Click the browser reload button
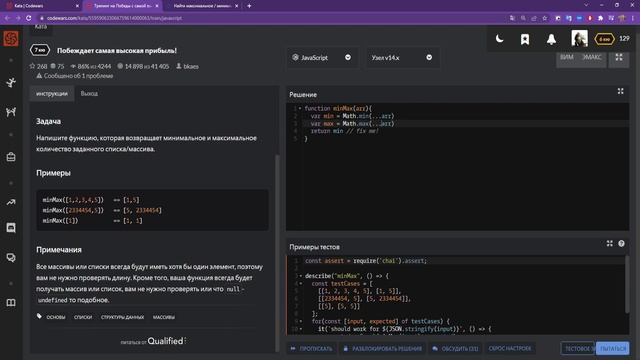 click(x=29, y=18)
